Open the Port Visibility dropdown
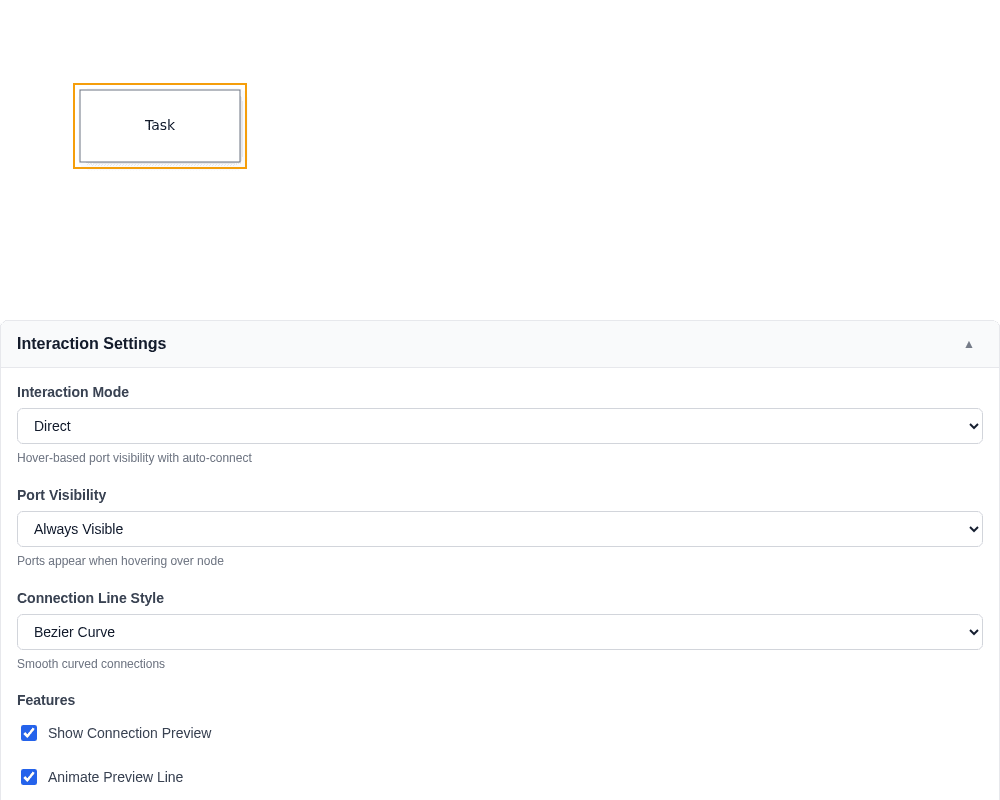Screen dimensions: 1000x800 499,529
